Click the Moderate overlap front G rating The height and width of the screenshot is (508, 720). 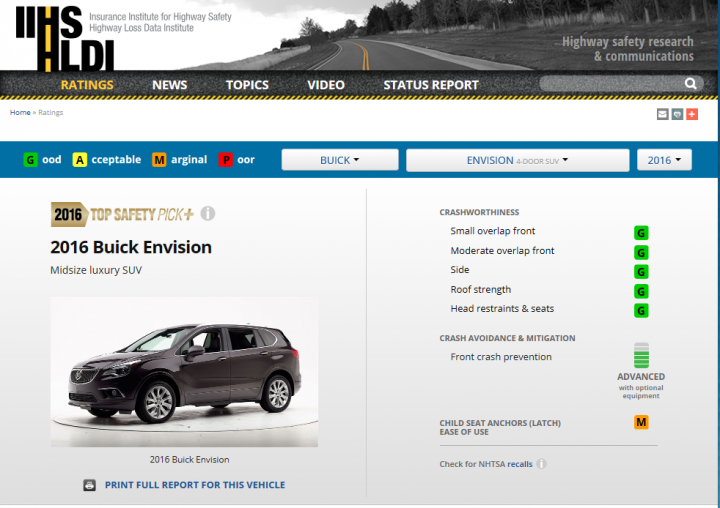click(641, 252)
